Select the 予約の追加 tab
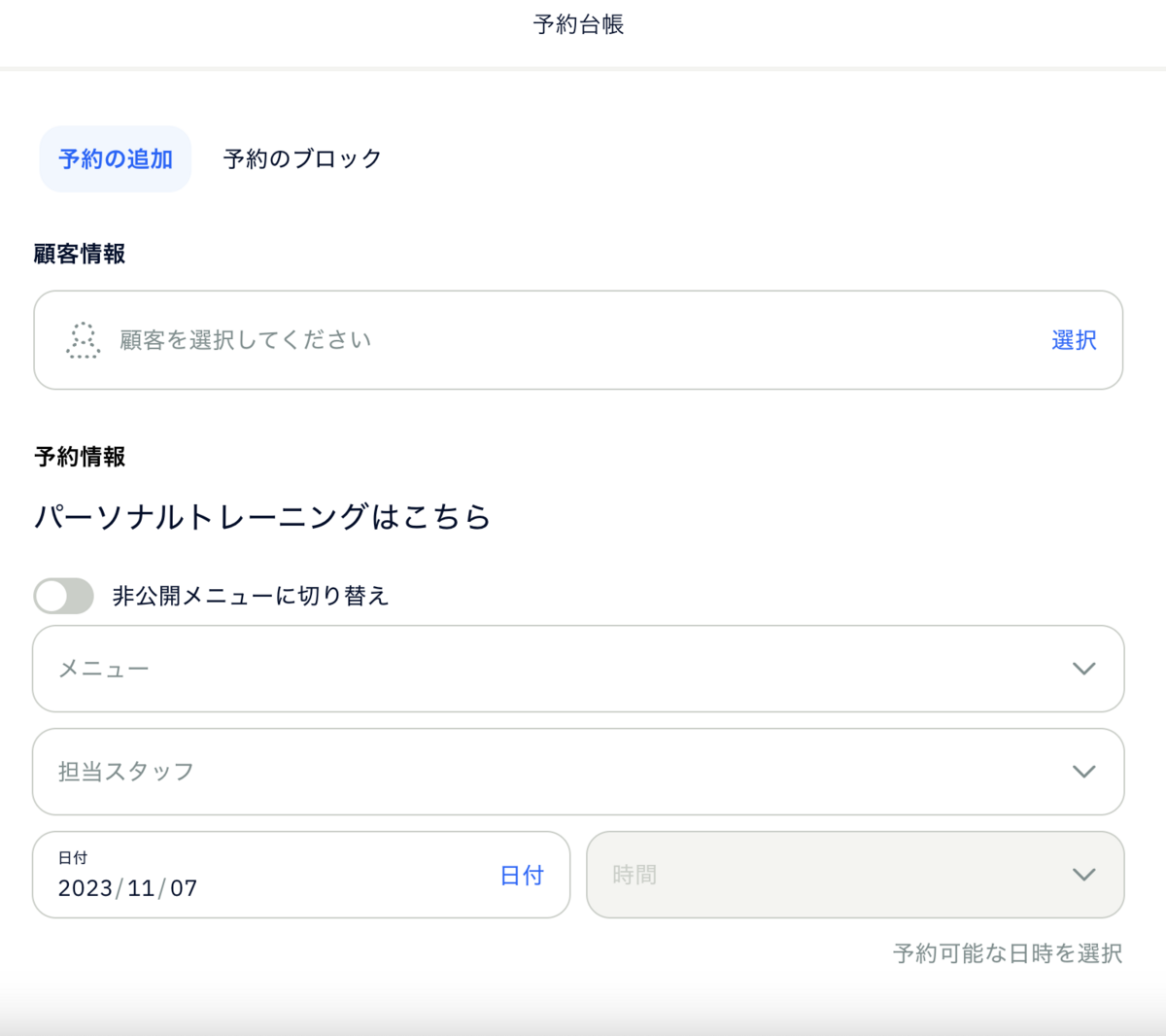The width and height of the screenshot is (1166, 1036). coord(115,158)
